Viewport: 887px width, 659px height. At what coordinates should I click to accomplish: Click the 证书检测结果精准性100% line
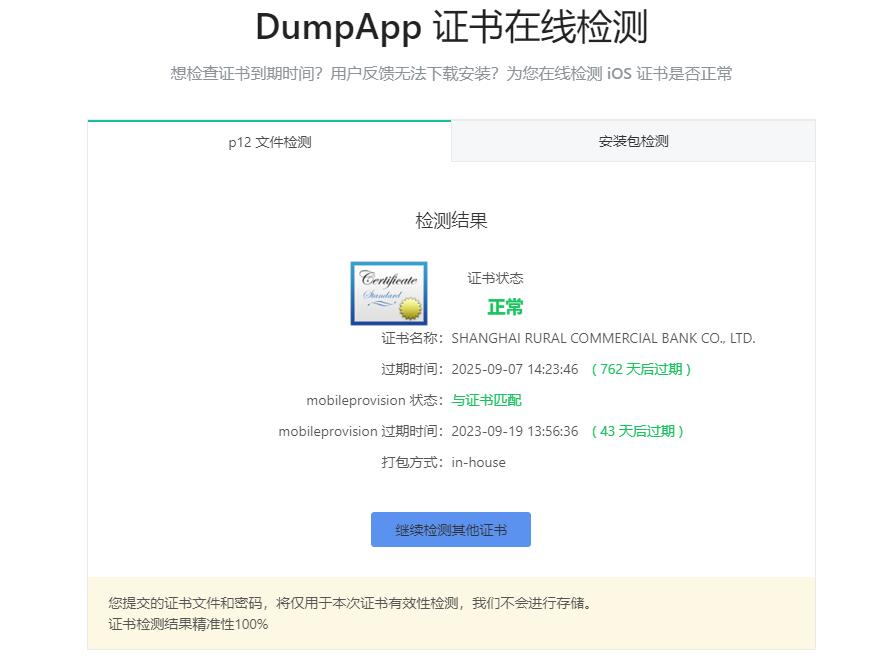click(188, 624)
